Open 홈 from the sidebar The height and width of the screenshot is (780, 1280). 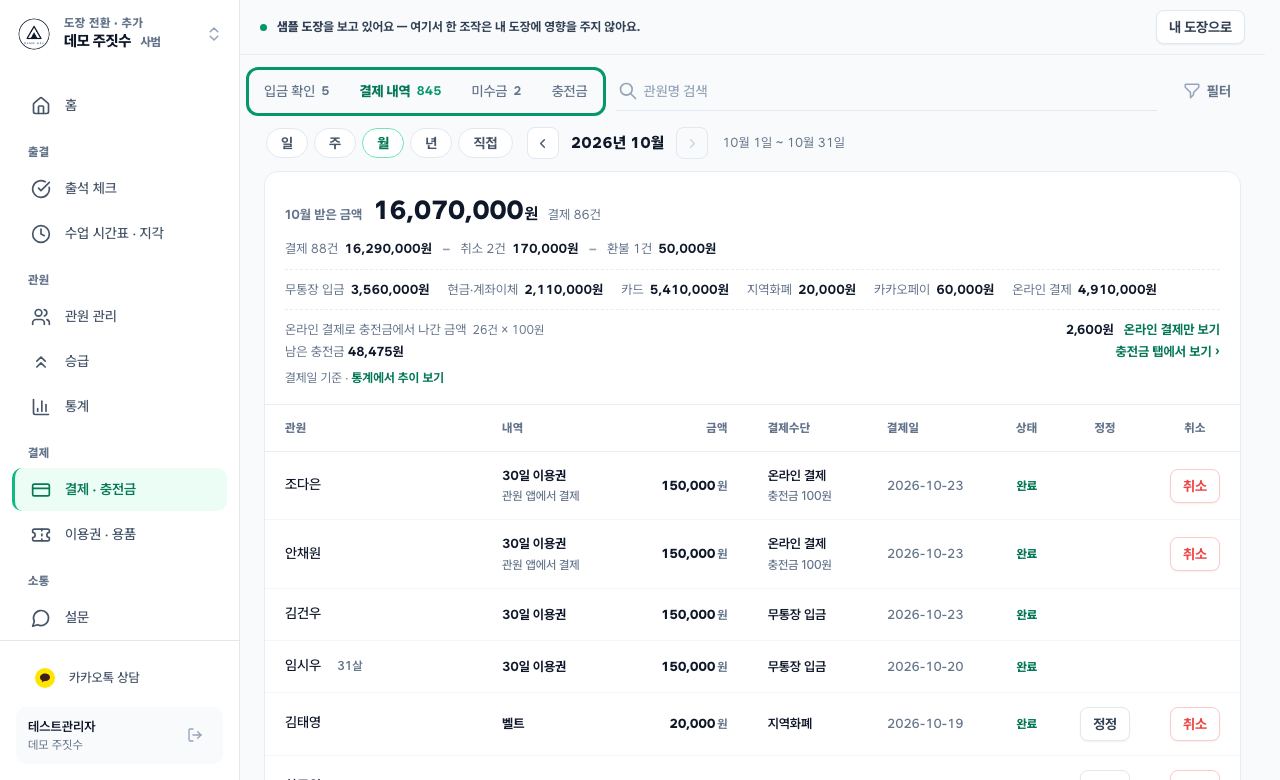120,105
